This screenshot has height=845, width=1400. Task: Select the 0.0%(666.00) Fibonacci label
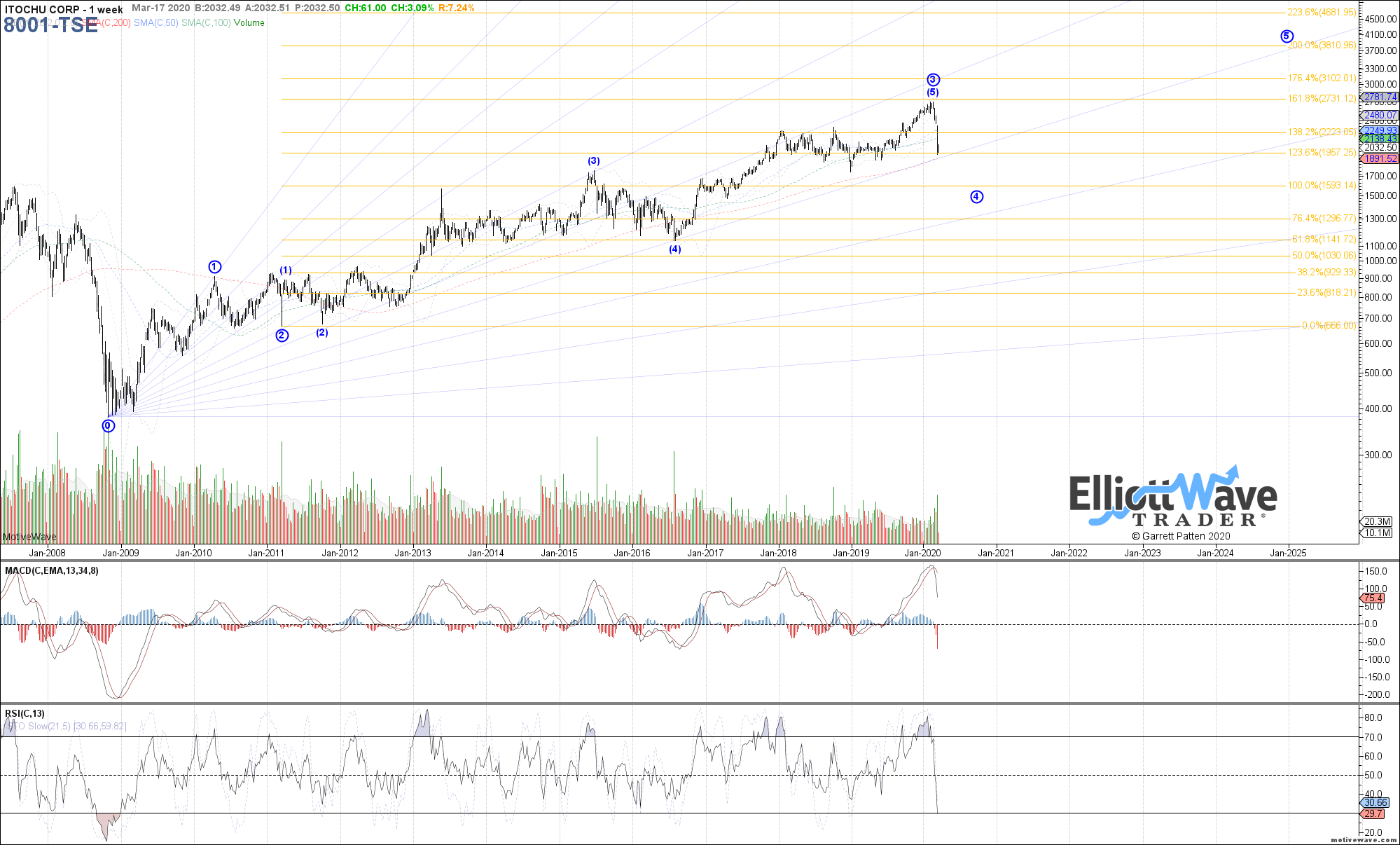[1329, 325]
